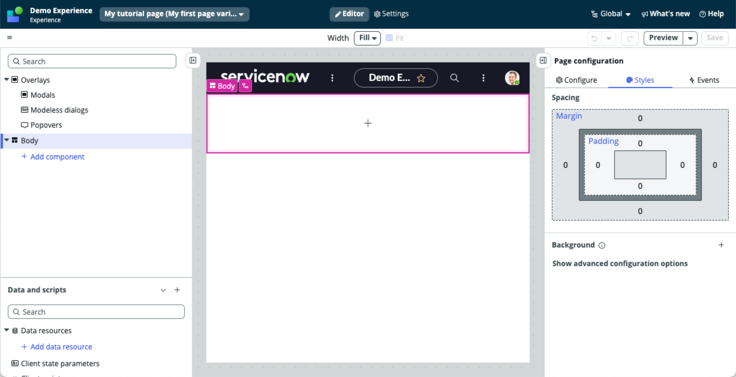
Task: Switch to Editor mode
Action: click(x=349, y=14)
